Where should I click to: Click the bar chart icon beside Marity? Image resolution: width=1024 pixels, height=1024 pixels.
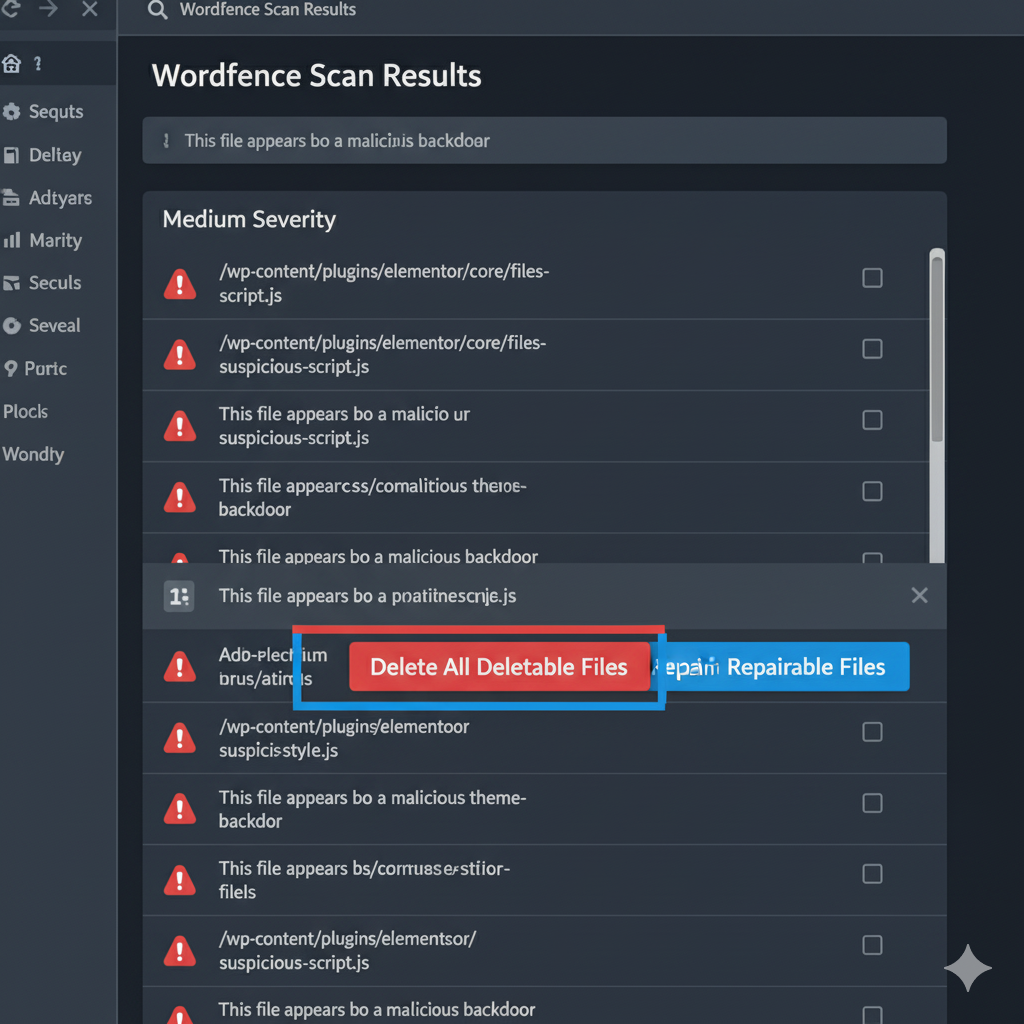[12, 240]
